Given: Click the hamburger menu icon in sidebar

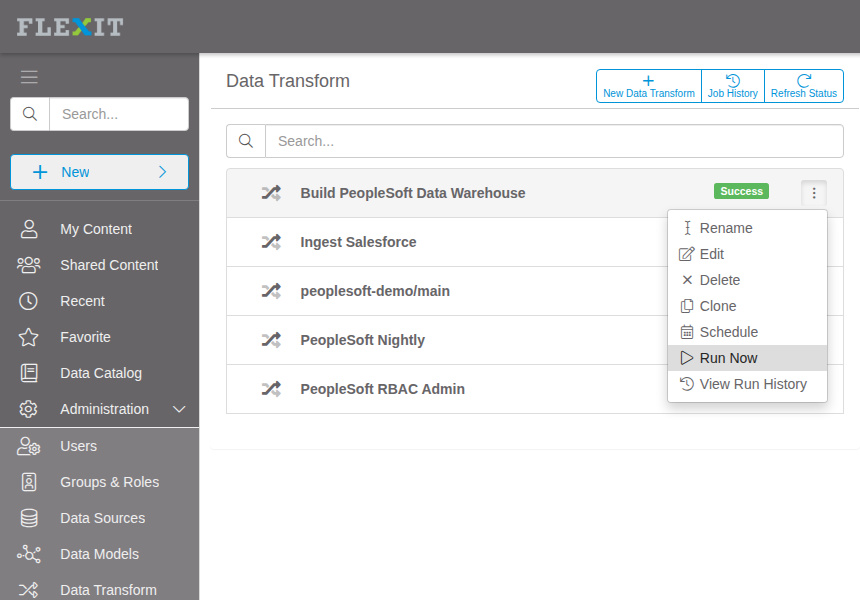Looking at the screenshot, I should click(29, 77).
